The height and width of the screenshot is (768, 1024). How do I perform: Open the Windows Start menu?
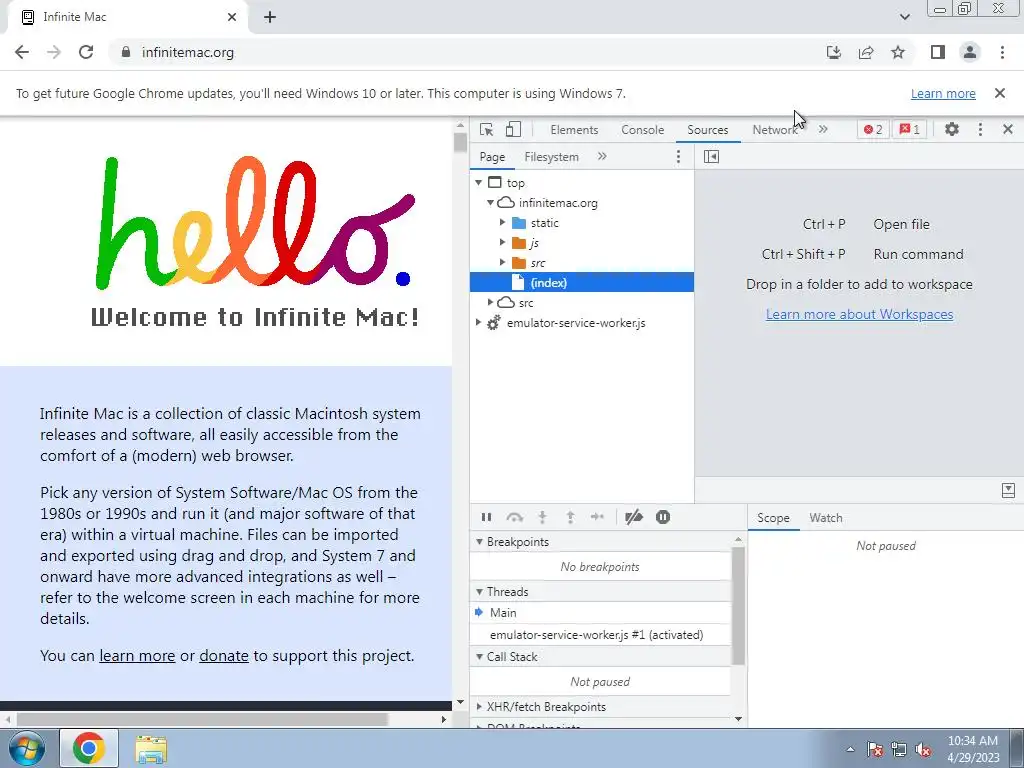coord(27,748)
